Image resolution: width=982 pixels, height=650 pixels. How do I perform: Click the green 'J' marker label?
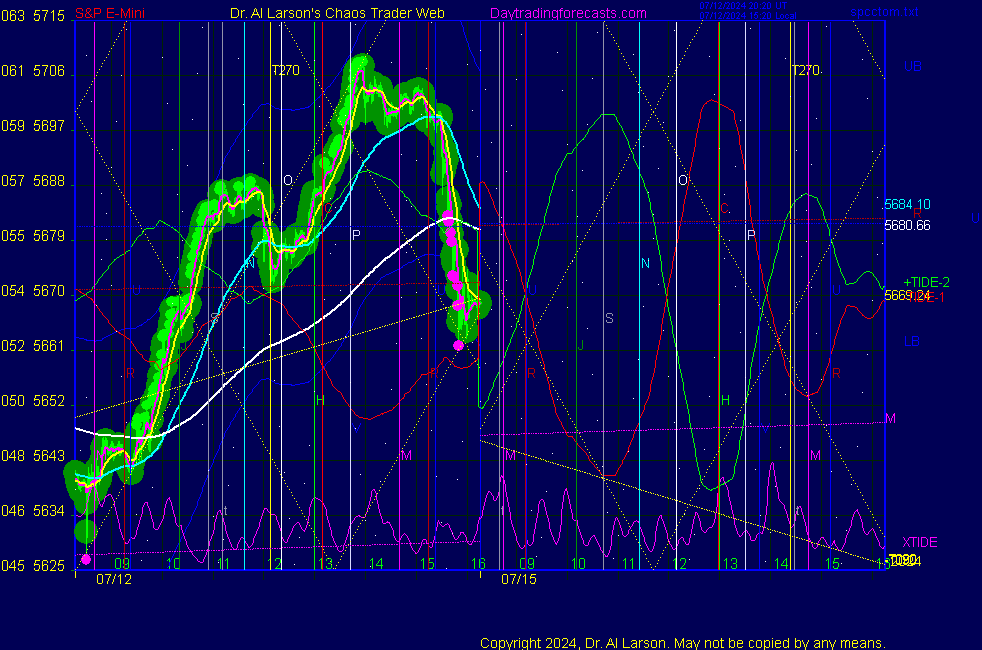coord(581,345)
